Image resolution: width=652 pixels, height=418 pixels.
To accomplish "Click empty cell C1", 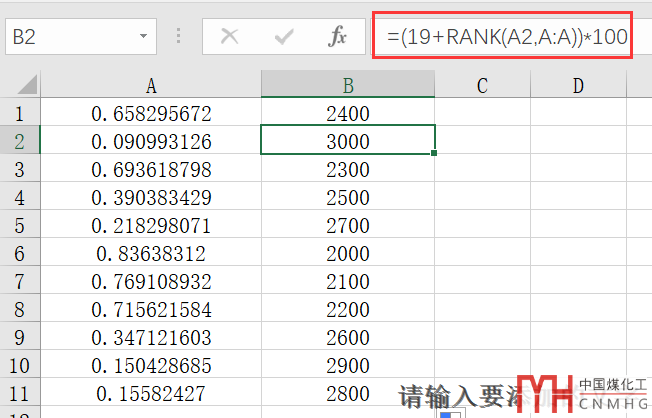I will pyautogui.click(x=482, y=112).
